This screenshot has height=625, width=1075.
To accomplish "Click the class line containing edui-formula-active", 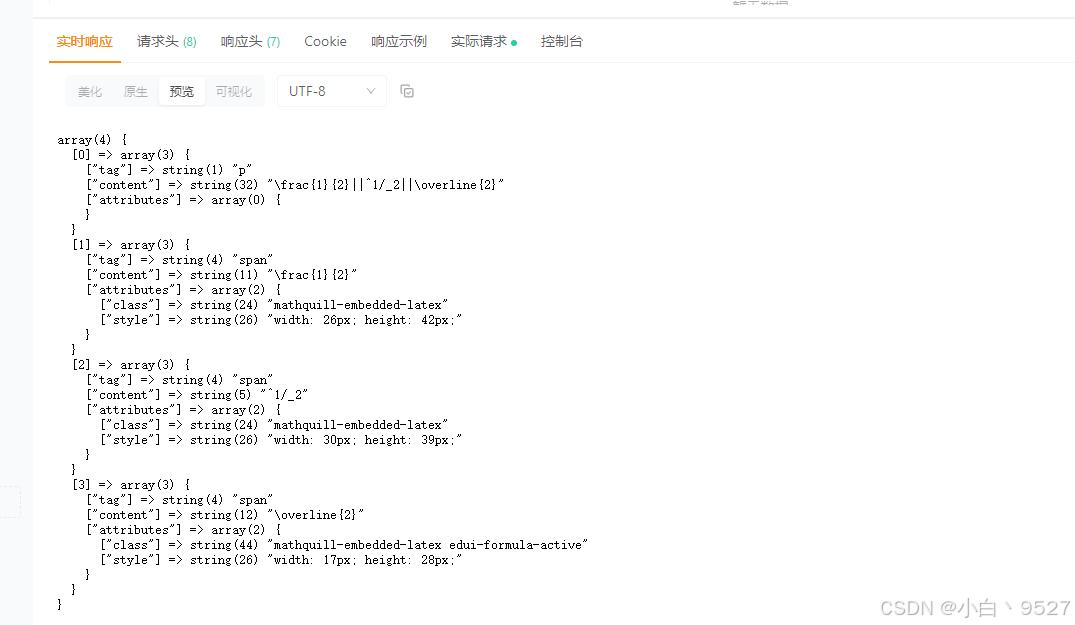I will (x=344, y=545).
